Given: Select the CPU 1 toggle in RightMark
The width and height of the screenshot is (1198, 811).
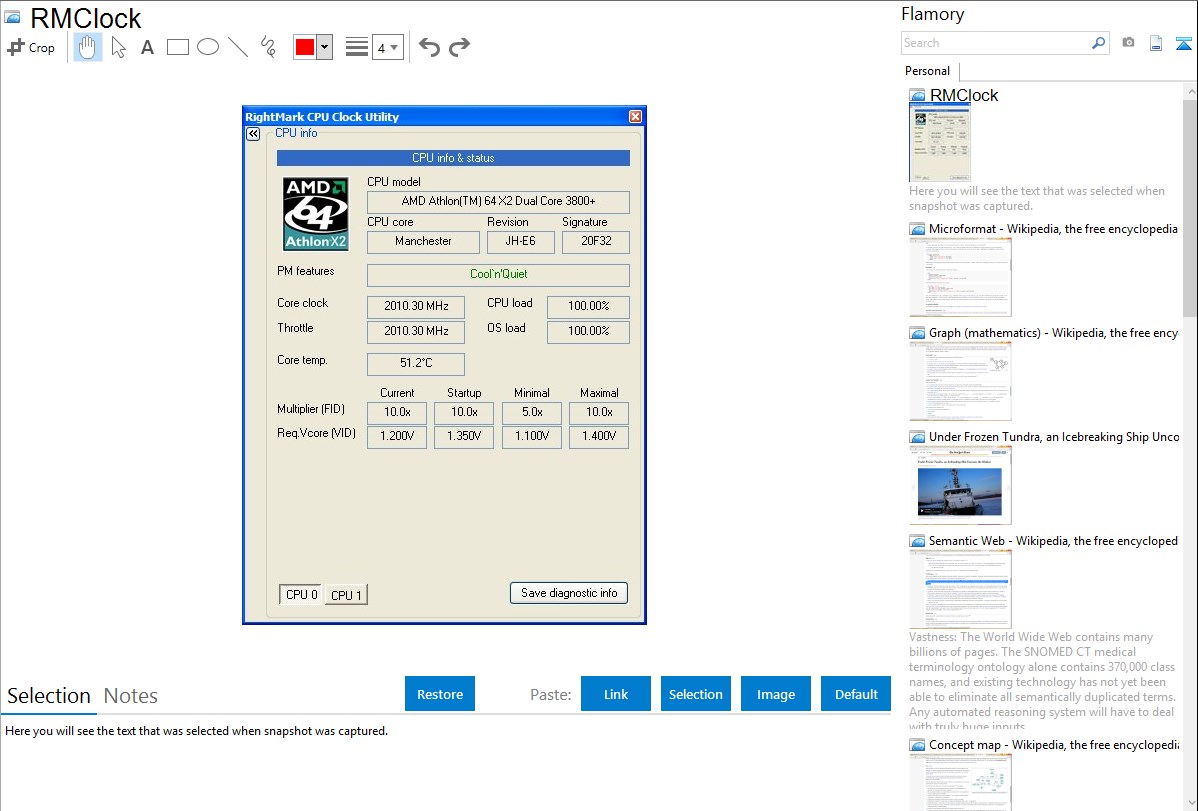Looking at the screenshot, I should coord(346,595).
